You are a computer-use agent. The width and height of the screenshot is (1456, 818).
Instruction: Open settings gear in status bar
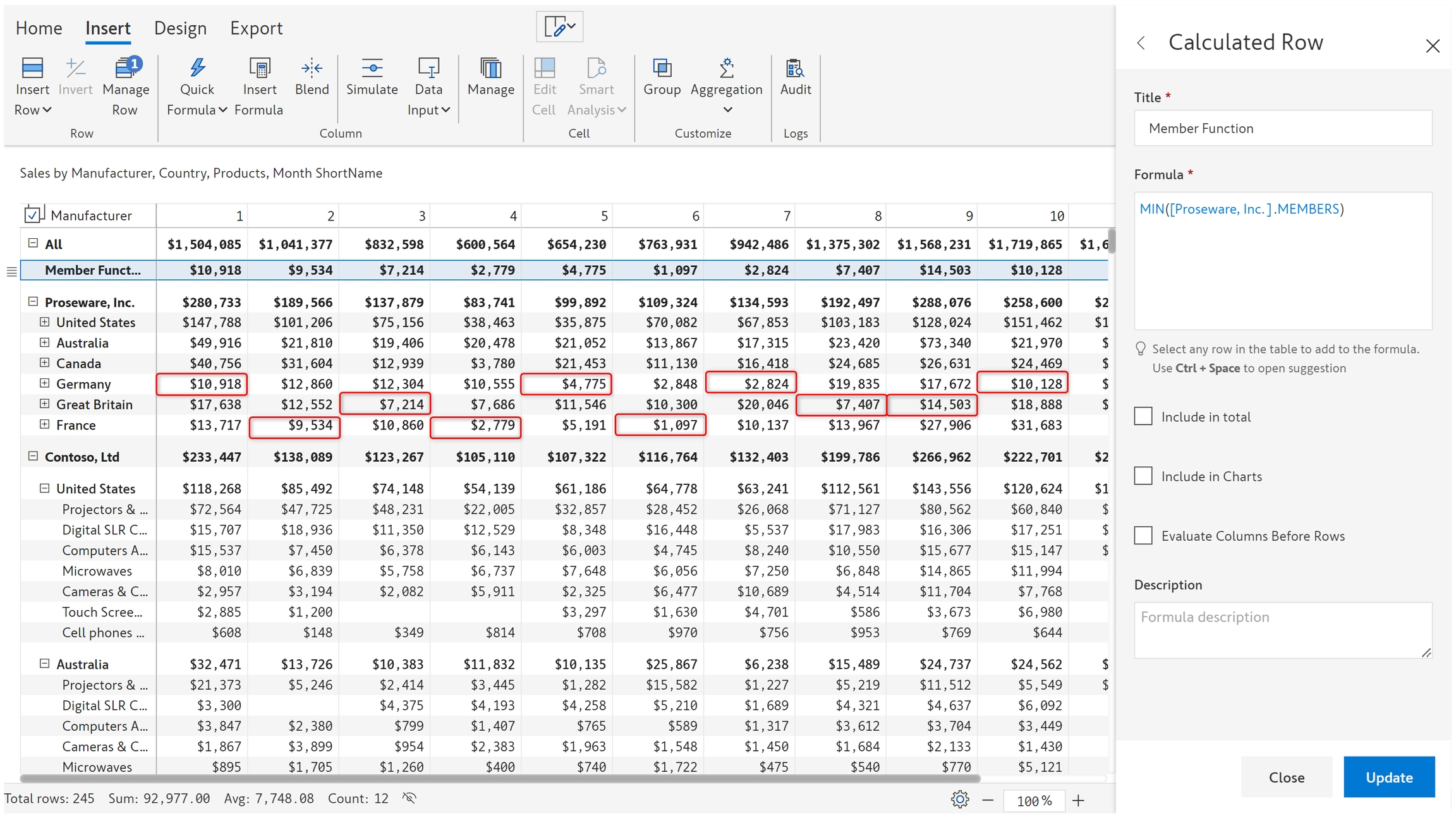[x=959, y=800]
